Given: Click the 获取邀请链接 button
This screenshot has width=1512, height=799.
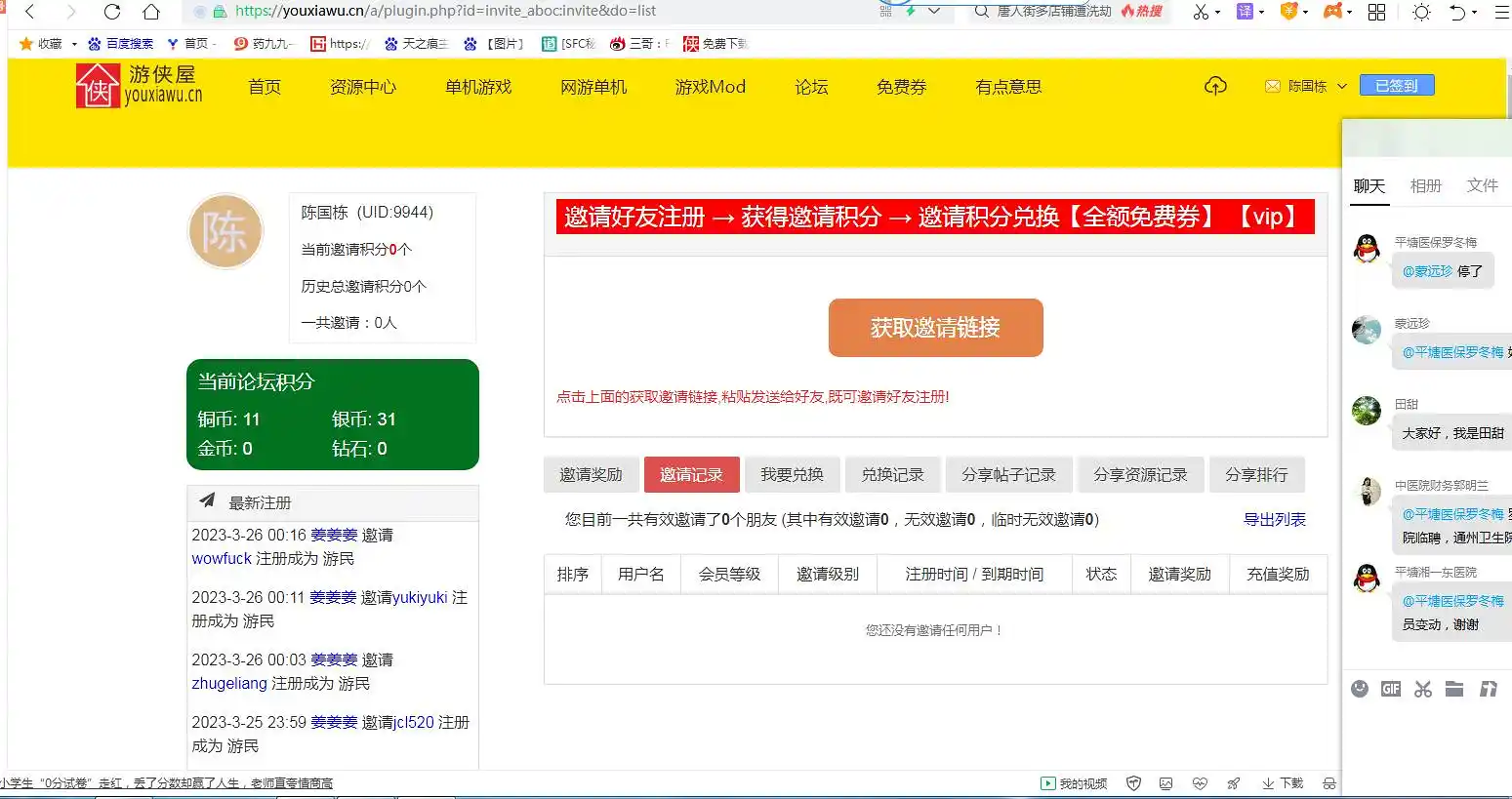Looking at the screenshot, I should (x=935, y=328).
